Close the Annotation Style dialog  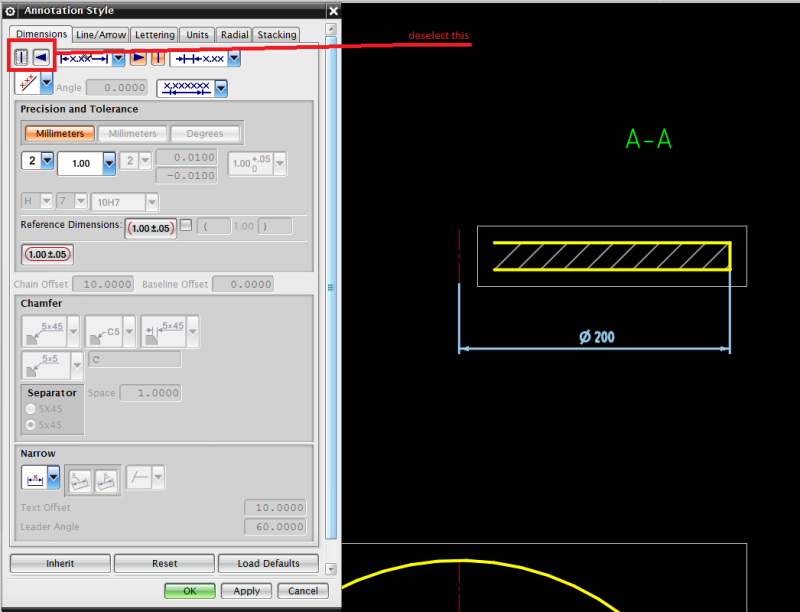coord(333,11)
